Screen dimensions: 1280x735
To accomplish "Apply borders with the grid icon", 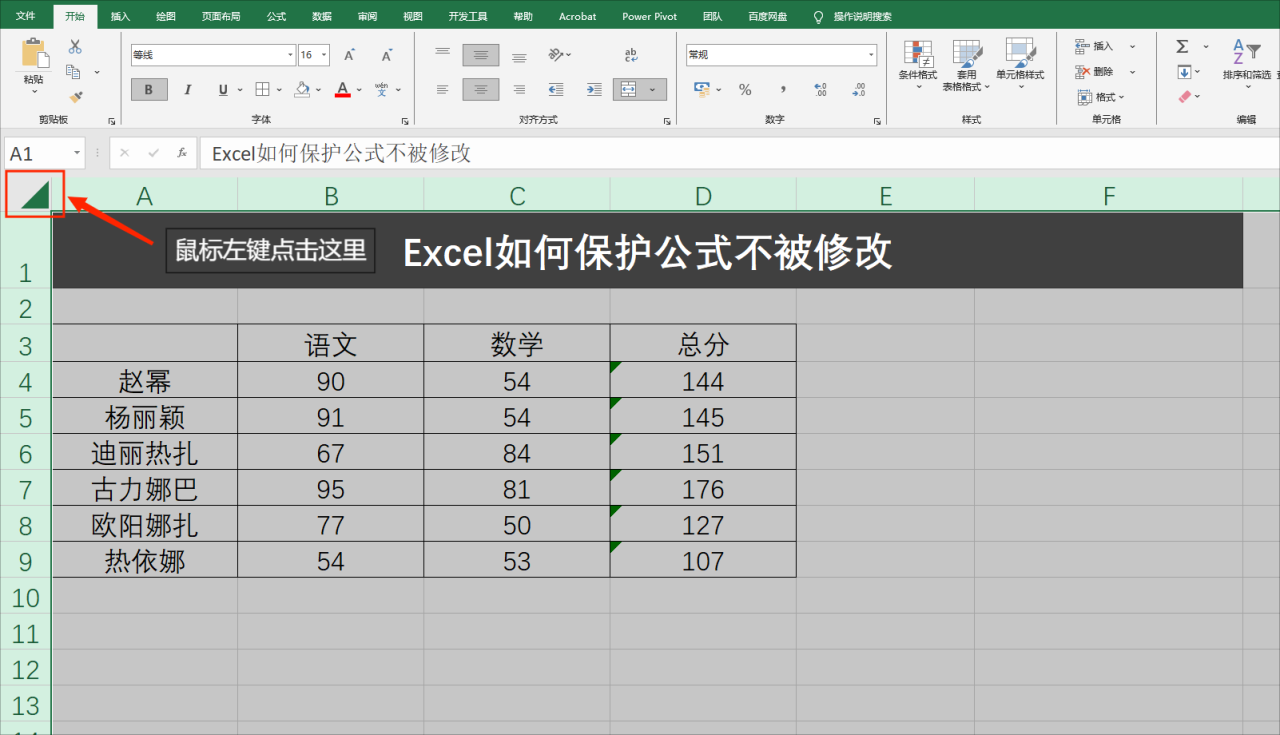I will pyautogui.click(x=262, y=90).
